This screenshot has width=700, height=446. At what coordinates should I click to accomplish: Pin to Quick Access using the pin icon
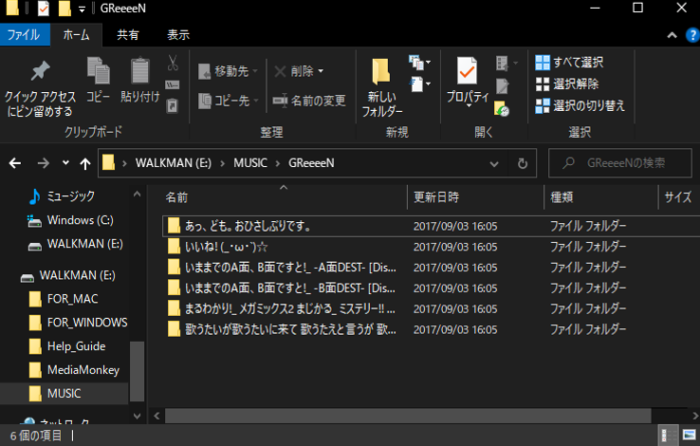40,72
